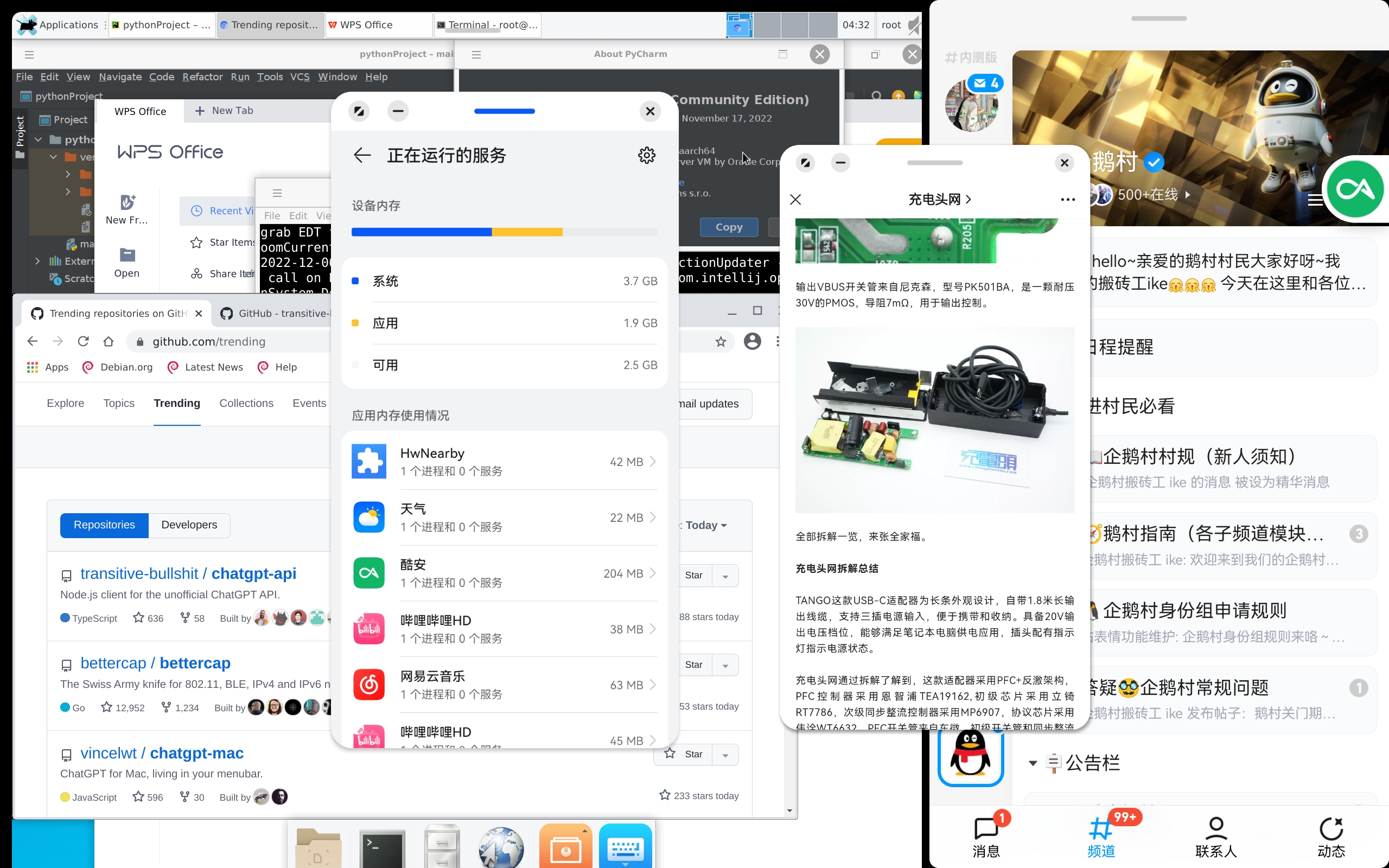Click Chrome back navigation arrow

pyautogui.click(x=33, y=342)
